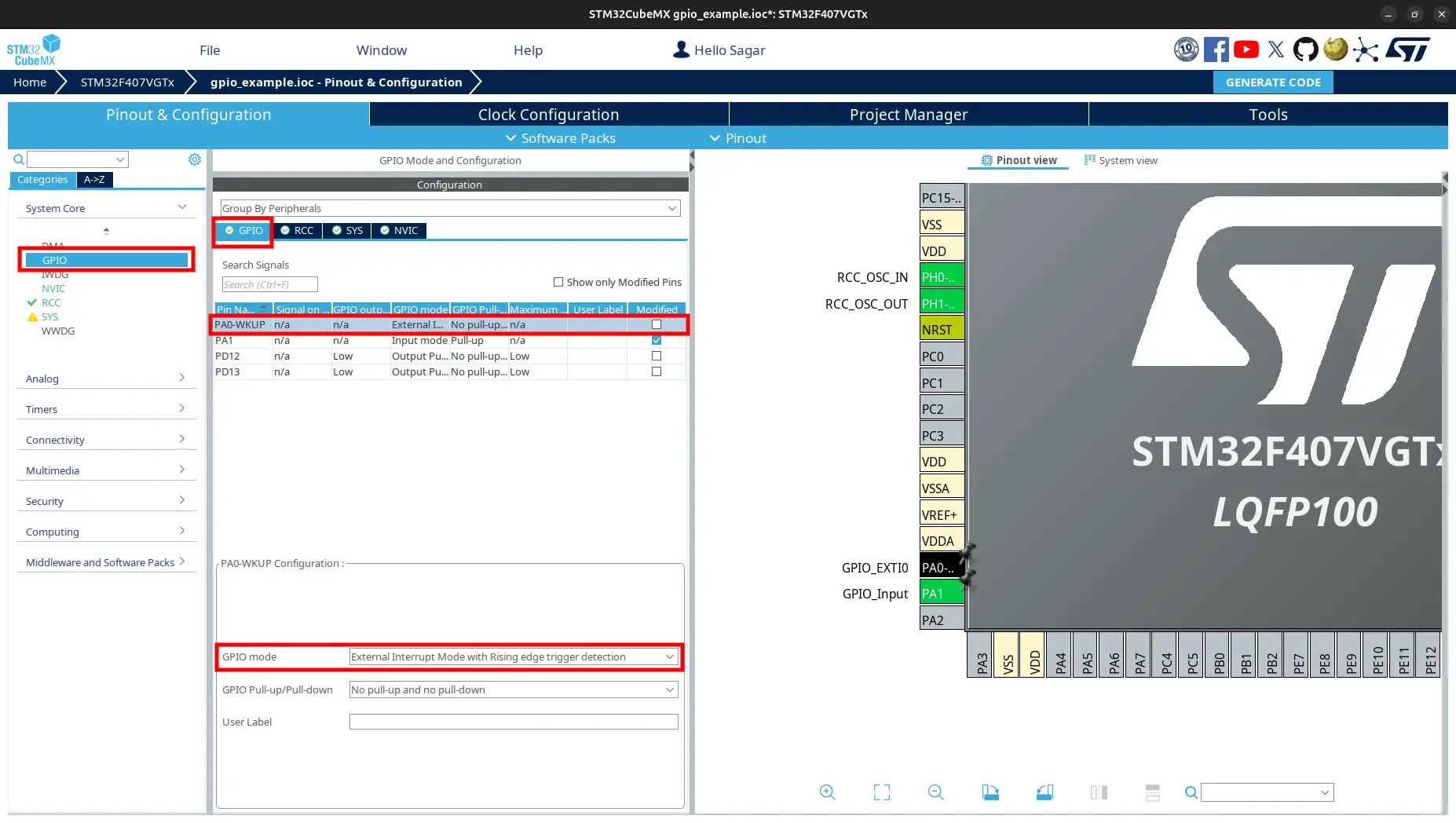Switch to the NVIC peripheral tab

click(399, 230)
